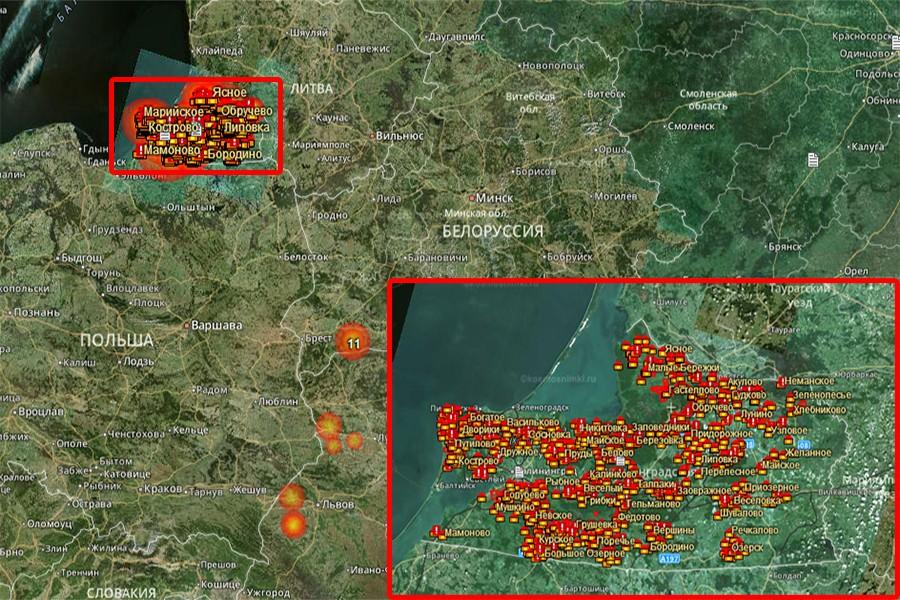Screen dimensions: 900x600
Task: Click the Вильнюс city label
Action: coord(397,135)
